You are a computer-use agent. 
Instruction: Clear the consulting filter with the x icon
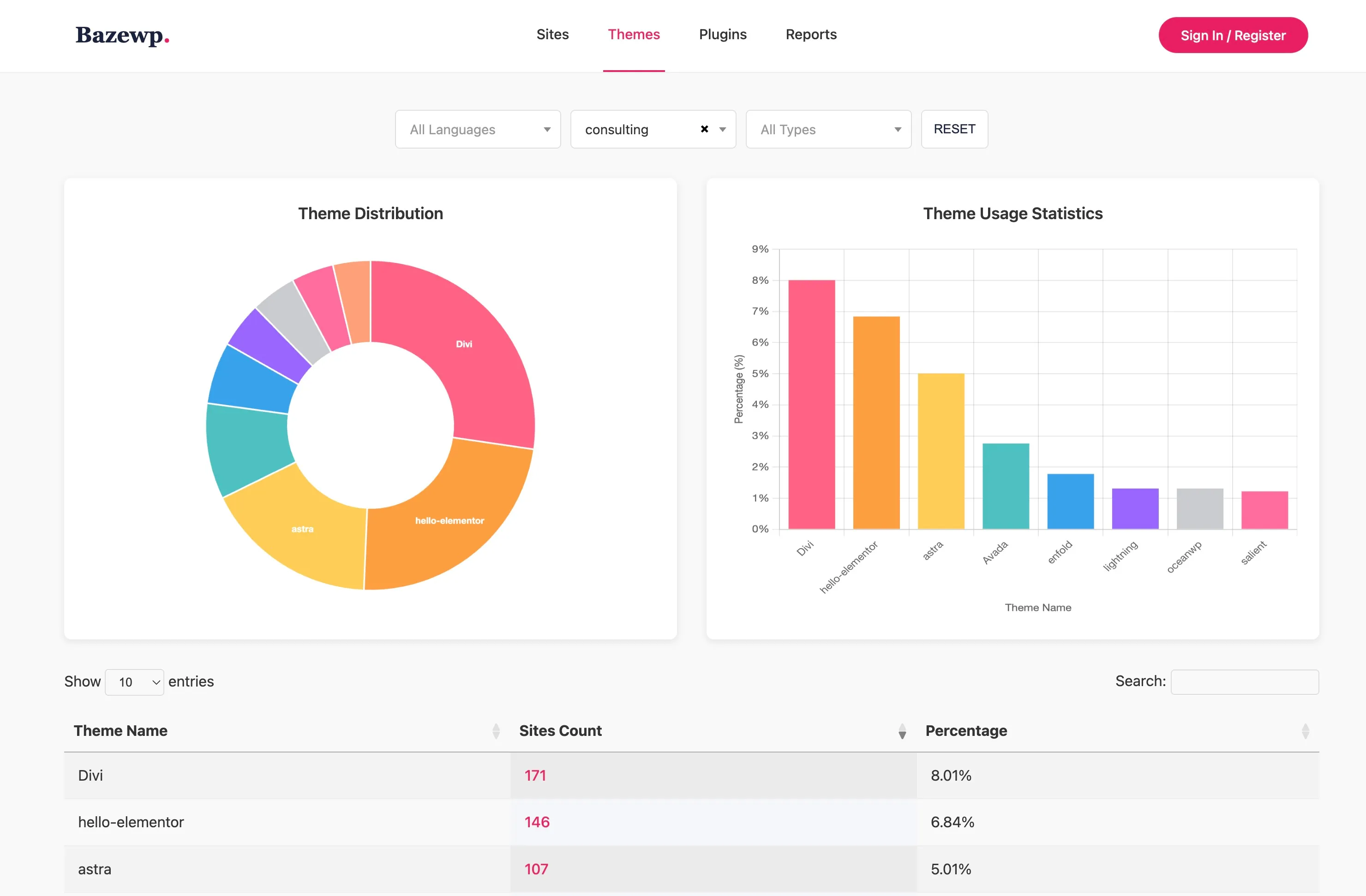pyautogui.click(x=704, y=129)
